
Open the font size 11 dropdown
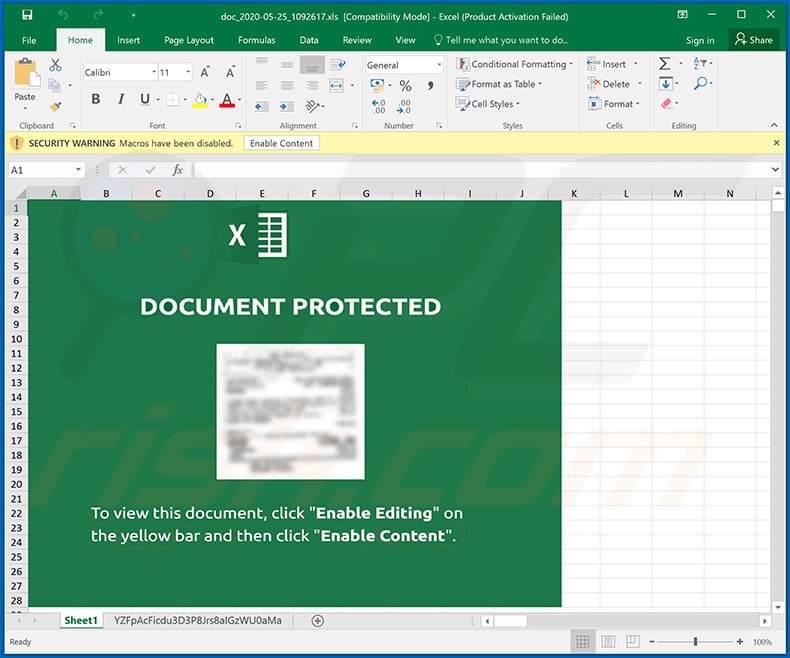[x=188, y=72]
